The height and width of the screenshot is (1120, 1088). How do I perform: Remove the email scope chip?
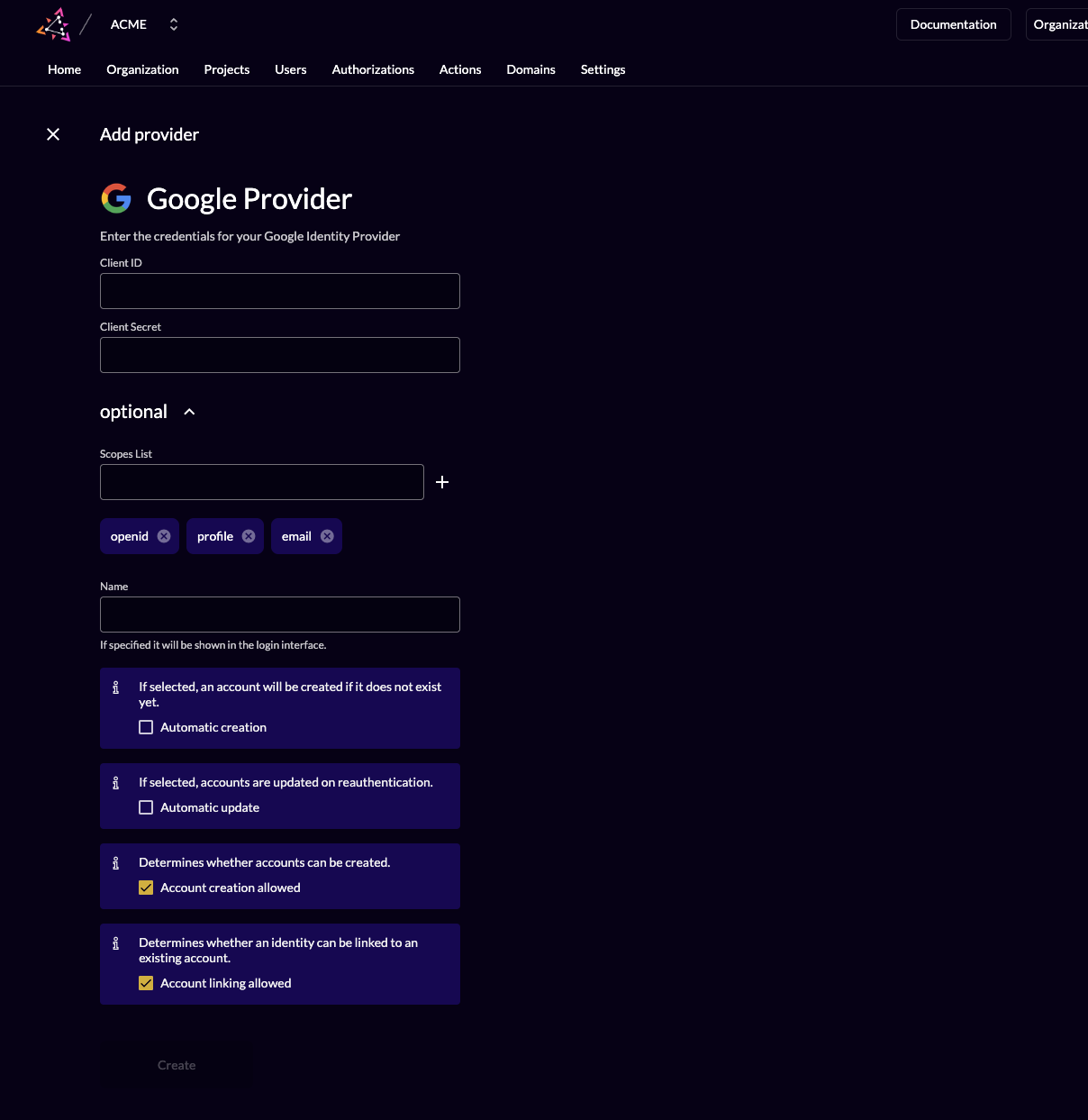(327, 536)
